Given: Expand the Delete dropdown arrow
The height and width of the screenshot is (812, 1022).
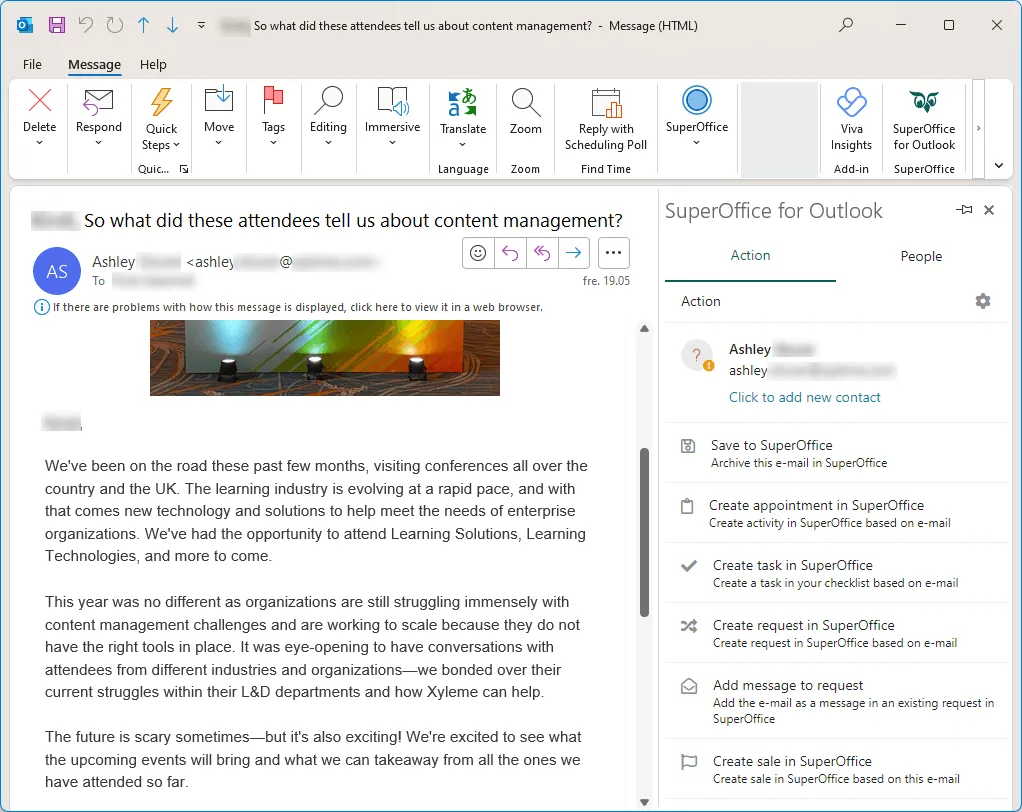Looking at the screenshot, I should pyautogui.click(x=40, y=143).
